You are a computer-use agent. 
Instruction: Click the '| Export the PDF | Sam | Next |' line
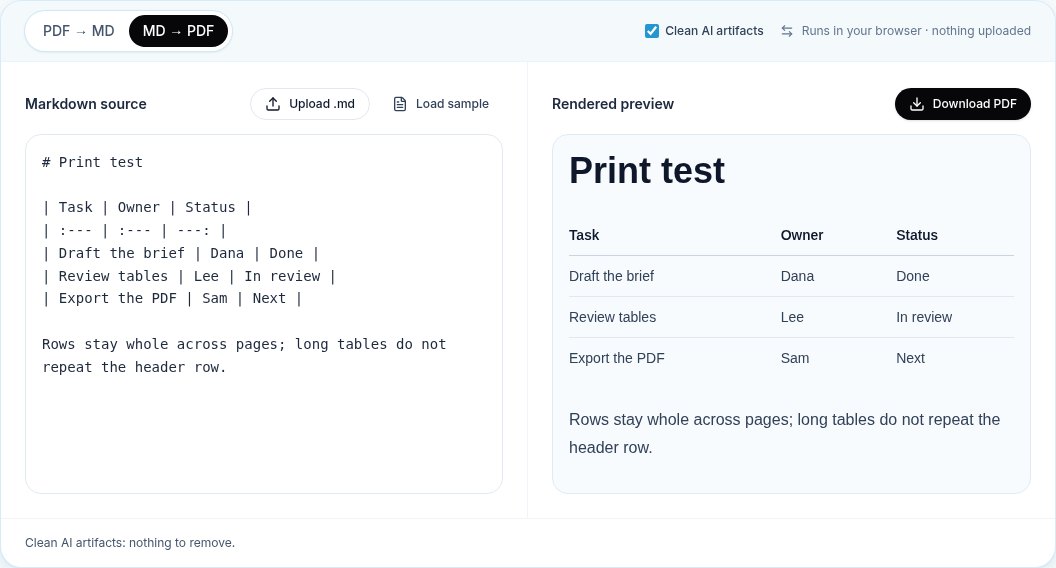pyautogui.click(x=172, y=298)
